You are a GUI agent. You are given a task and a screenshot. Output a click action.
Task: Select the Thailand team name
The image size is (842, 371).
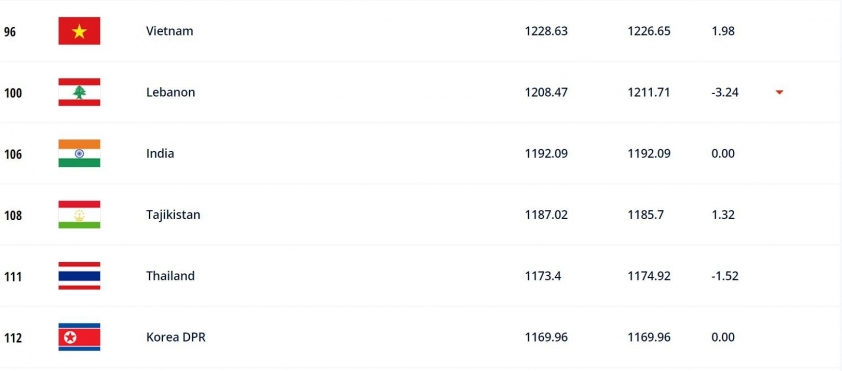tap(170, 276)
